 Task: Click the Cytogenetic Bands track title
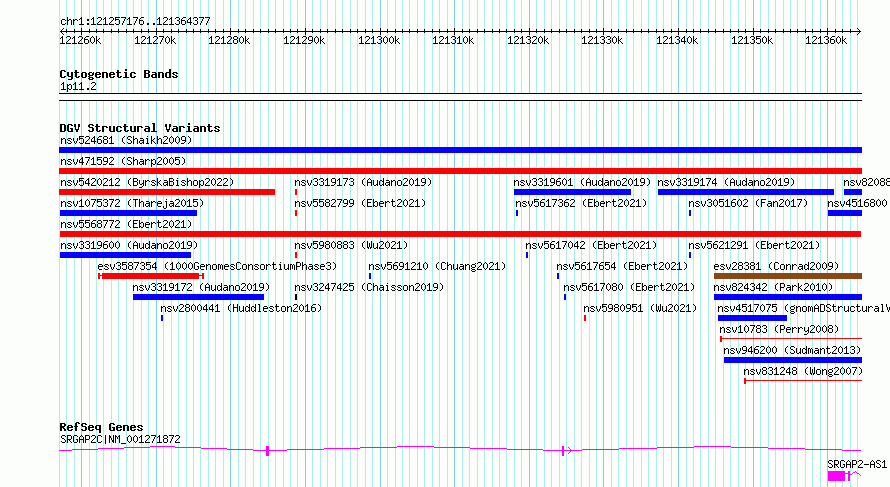coord(119,74)
